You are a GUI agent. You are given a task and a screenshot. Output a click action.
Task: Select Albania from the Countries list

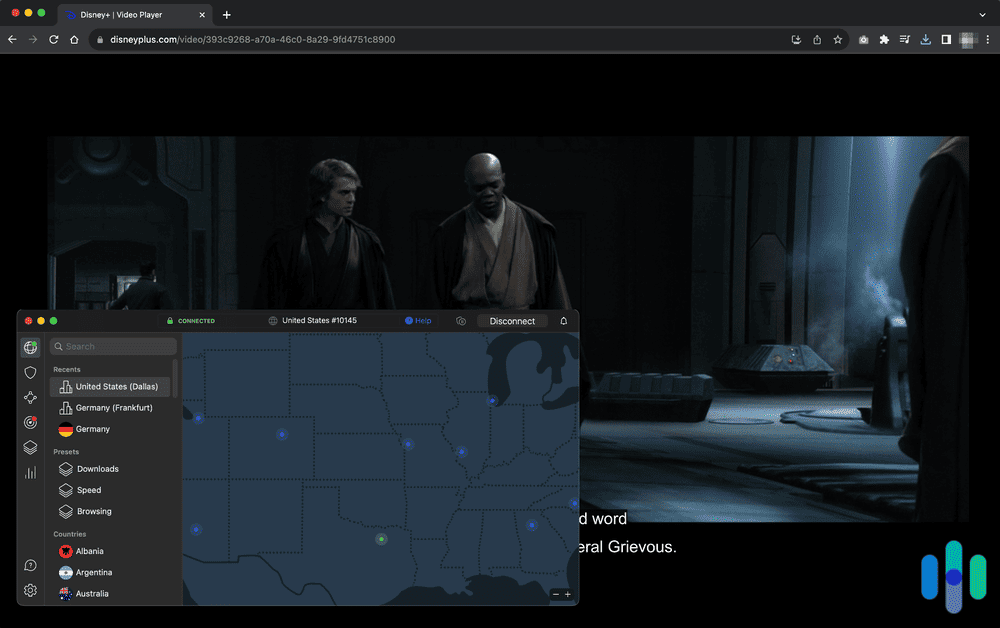point(89,550)
